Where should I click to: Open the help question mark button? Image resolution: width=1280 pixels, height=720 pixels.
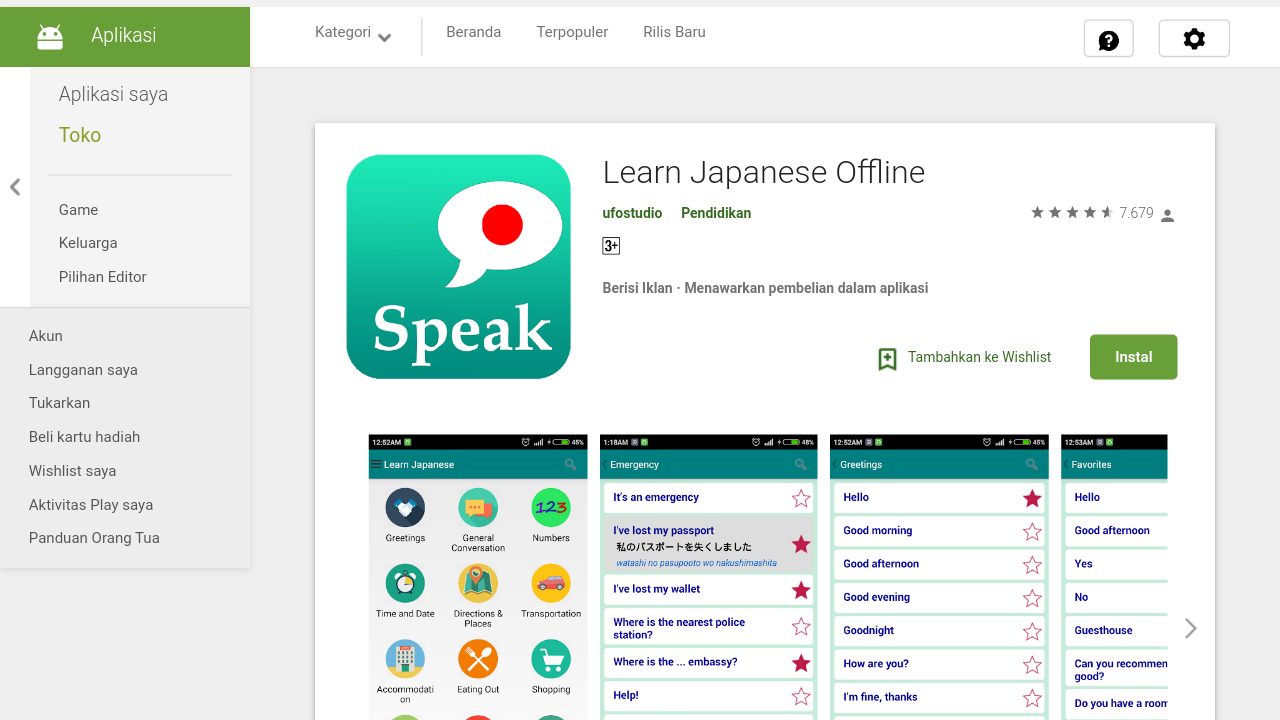(1108, 39)
